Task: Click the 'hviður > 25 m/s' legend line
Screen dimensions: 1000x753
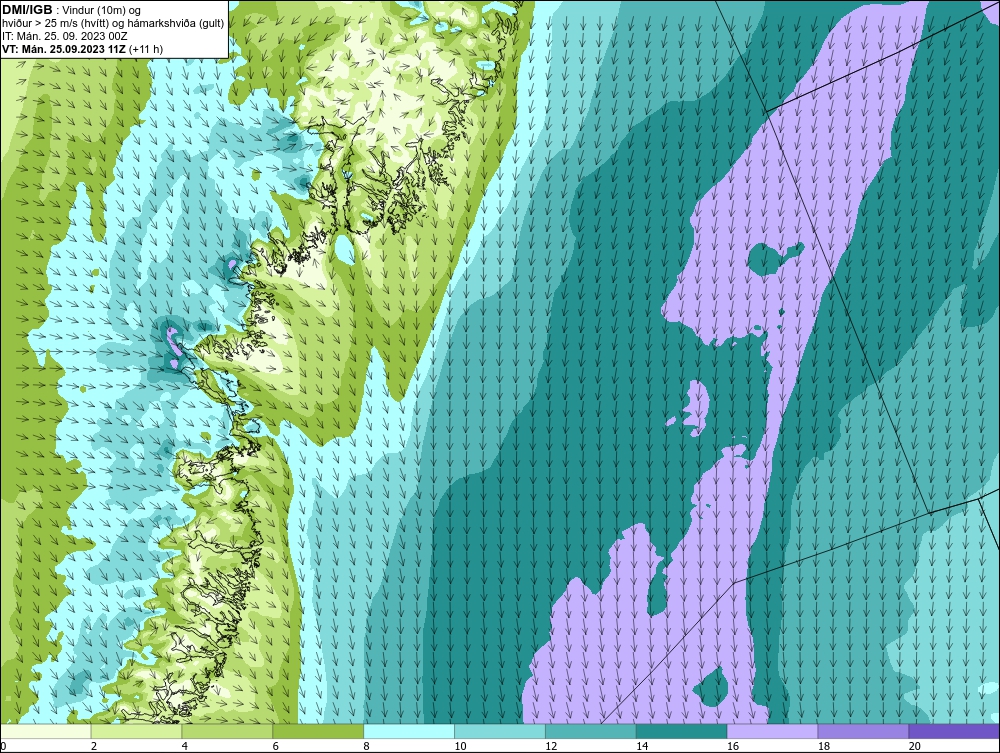Action: click(113, 24)
